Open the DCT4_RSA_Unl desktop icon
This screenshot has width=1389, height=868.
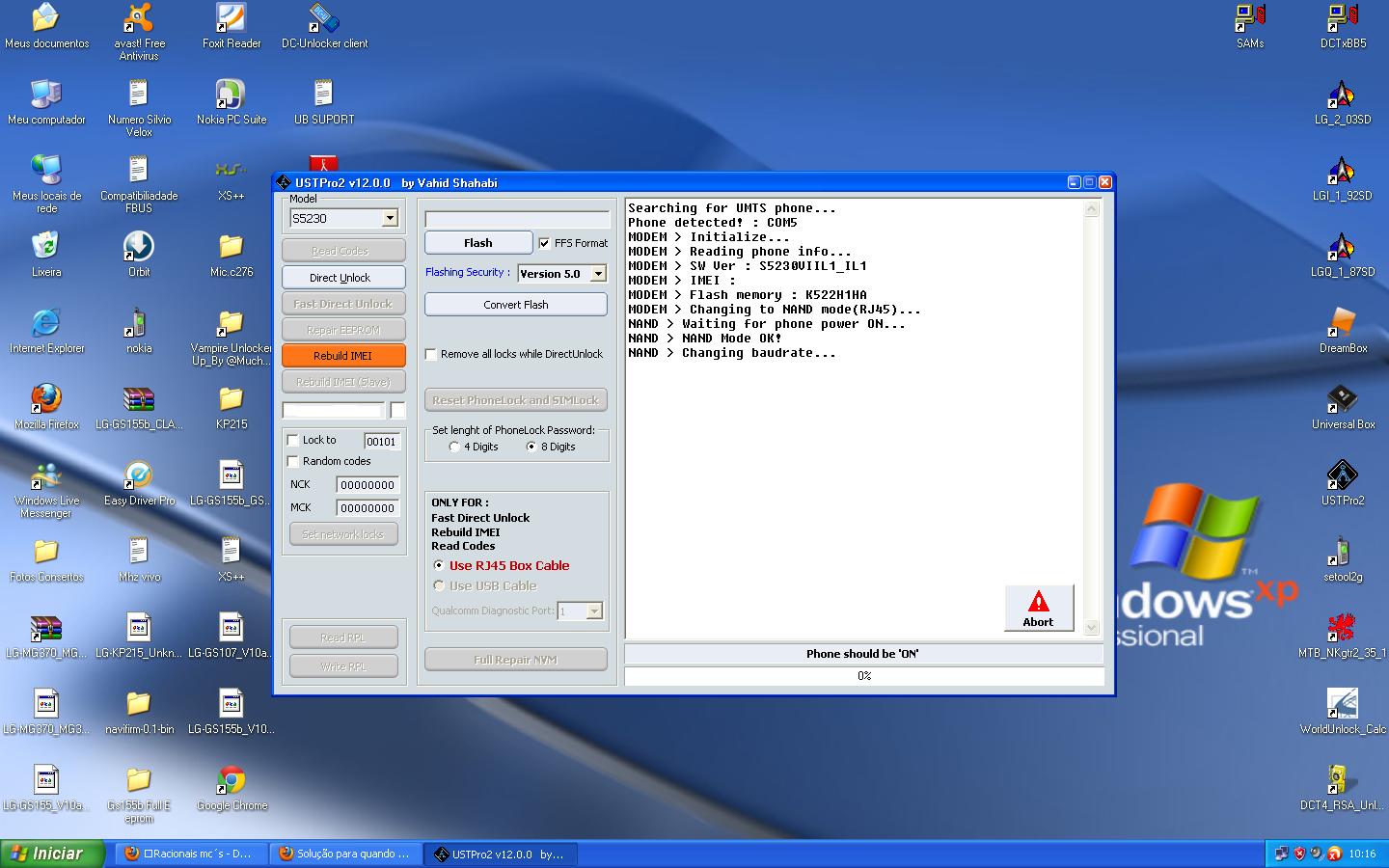click(1343, 788)
